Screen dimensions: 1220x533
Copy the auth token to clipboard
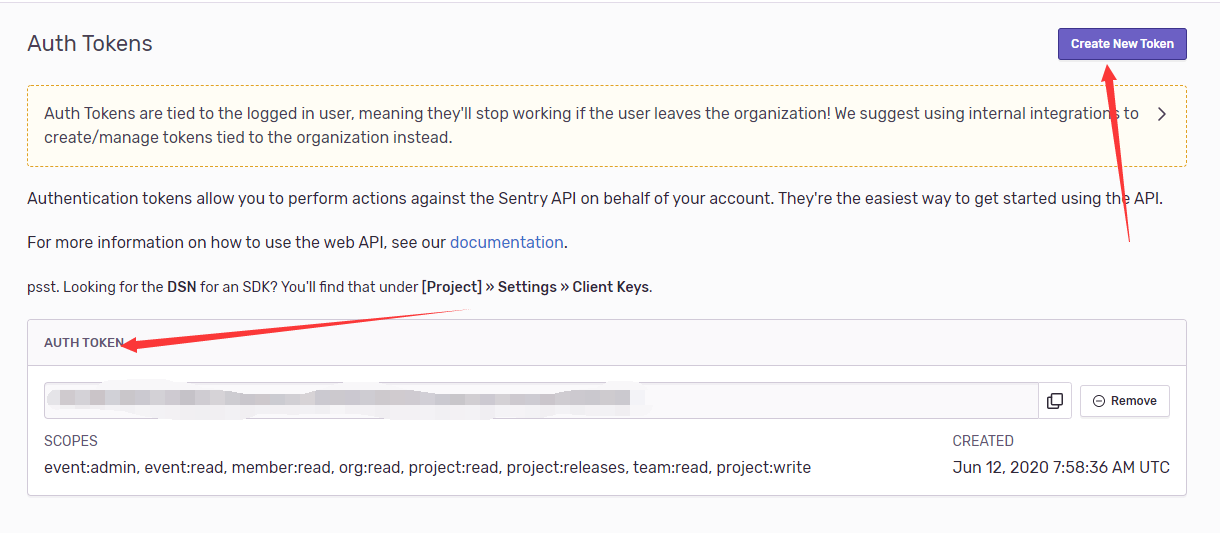coord(1055,401)
